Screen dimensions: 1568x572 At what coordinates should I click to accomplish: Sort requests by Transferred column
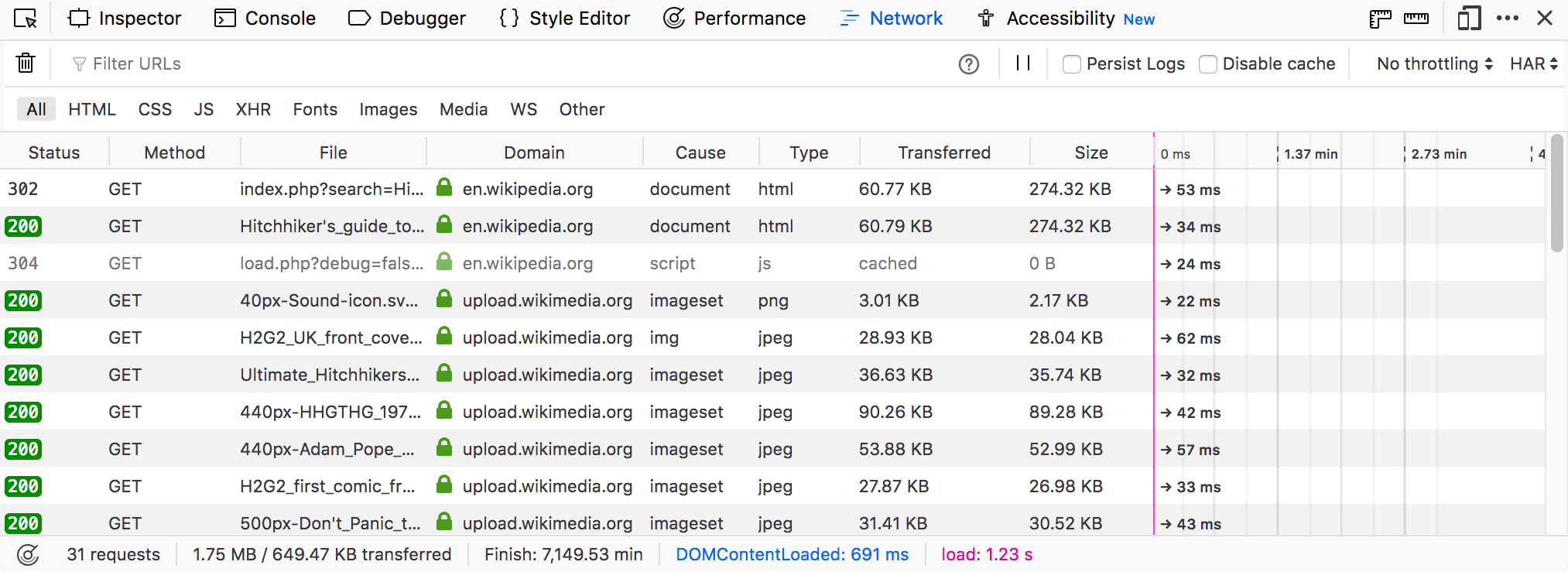tap(944, 152)
